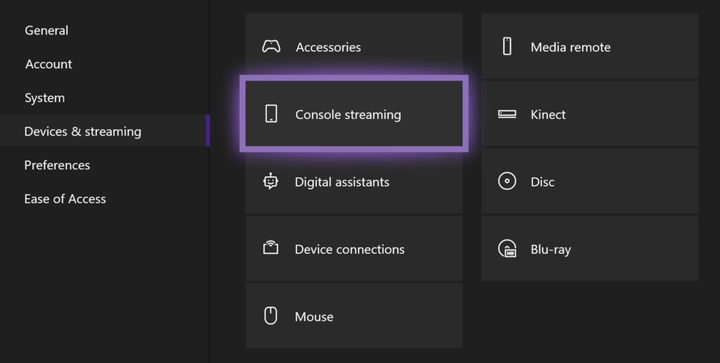
Task: Open the Media remote label
Action: click(571, 47)
